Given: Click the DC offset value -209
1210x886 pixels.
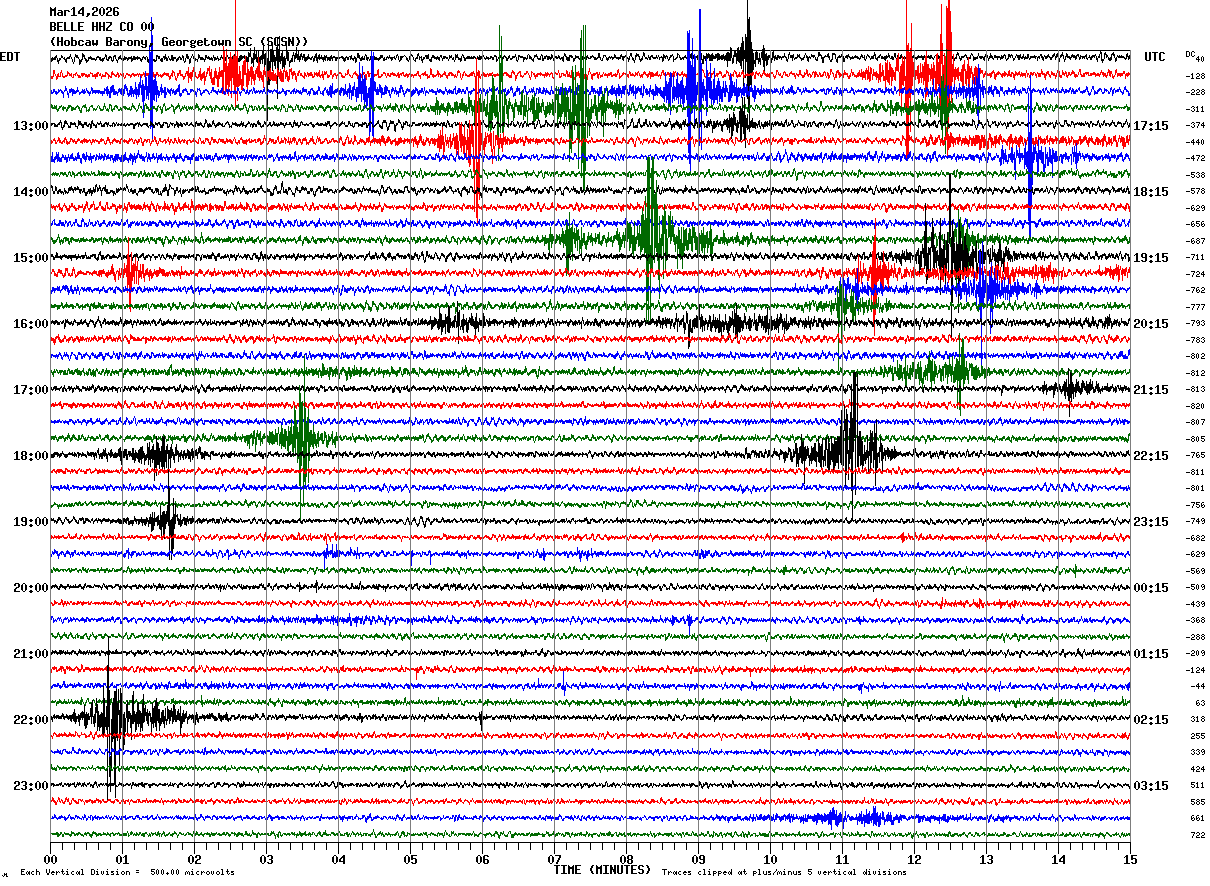Looking at the screenshot, I should tap(1195, 653).
